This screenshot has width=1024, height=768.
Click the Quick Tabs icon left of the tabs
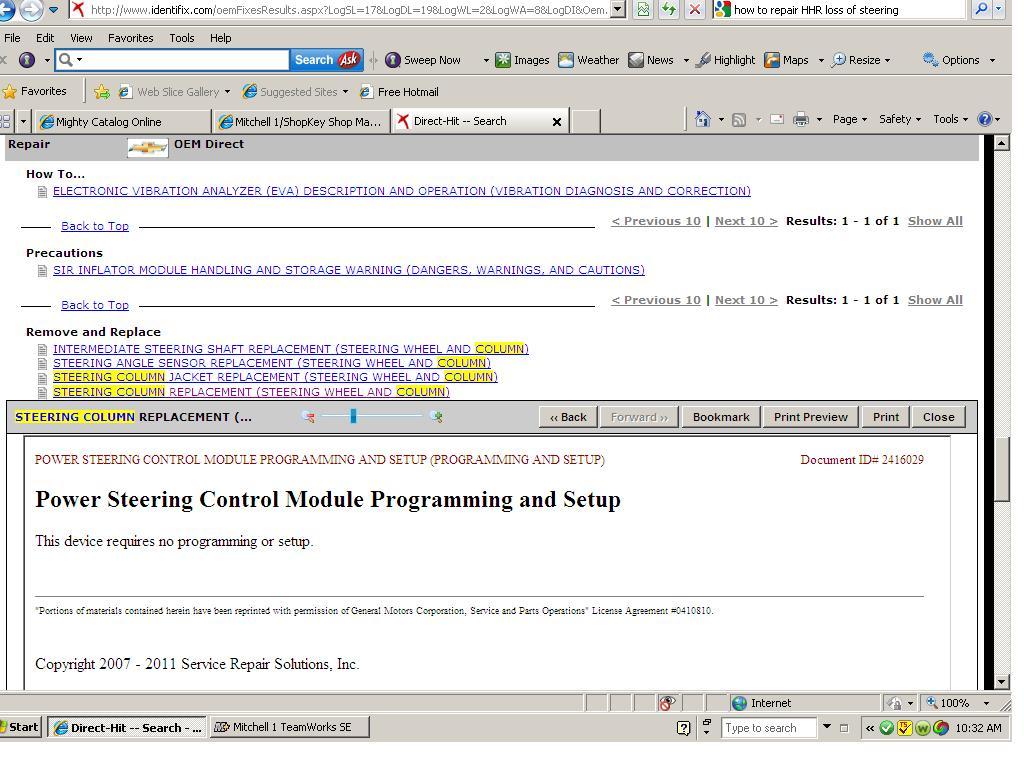(x=5, y=121)
